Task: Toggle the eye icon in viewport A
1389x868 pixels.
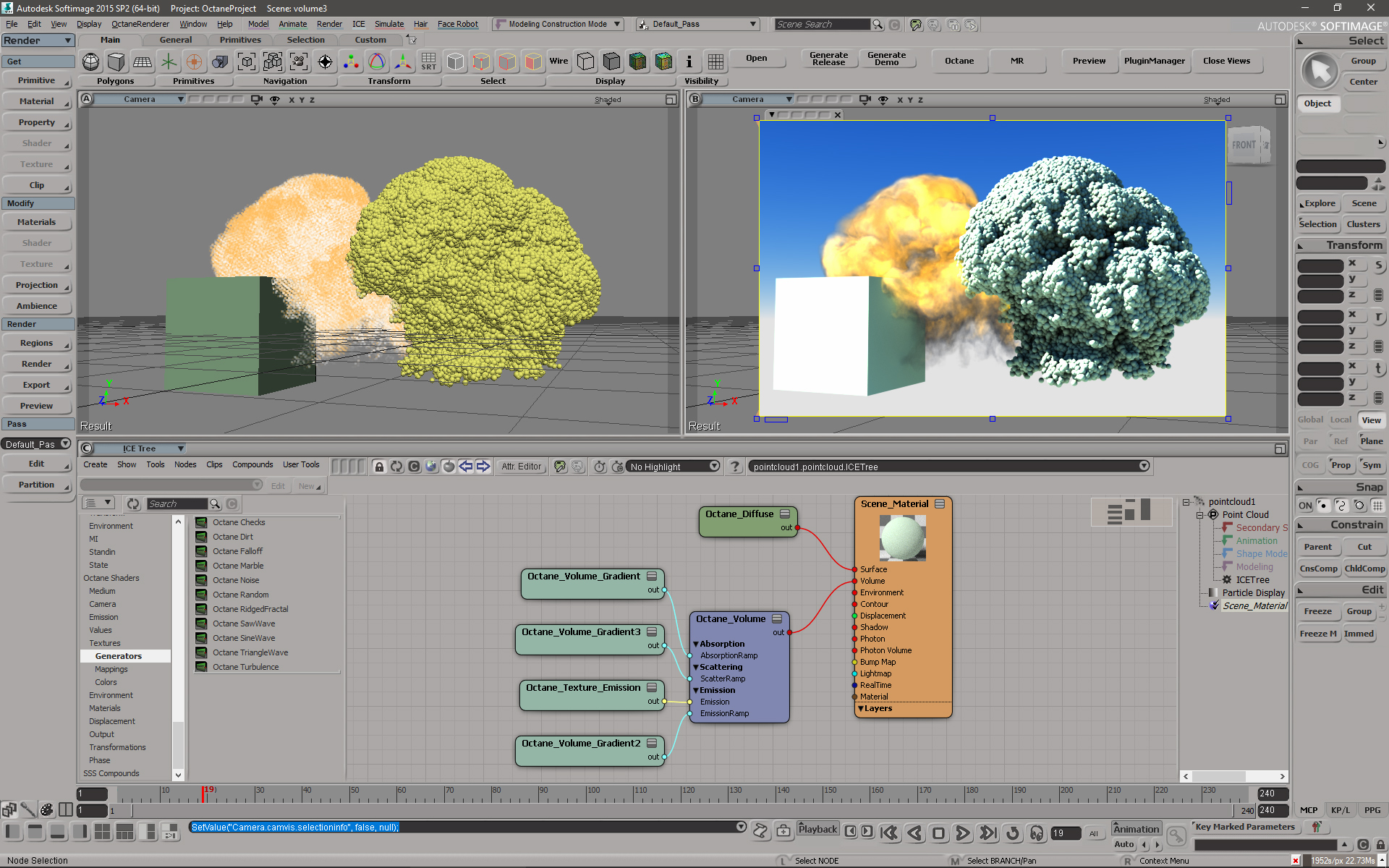Action: tap(275, 100)
